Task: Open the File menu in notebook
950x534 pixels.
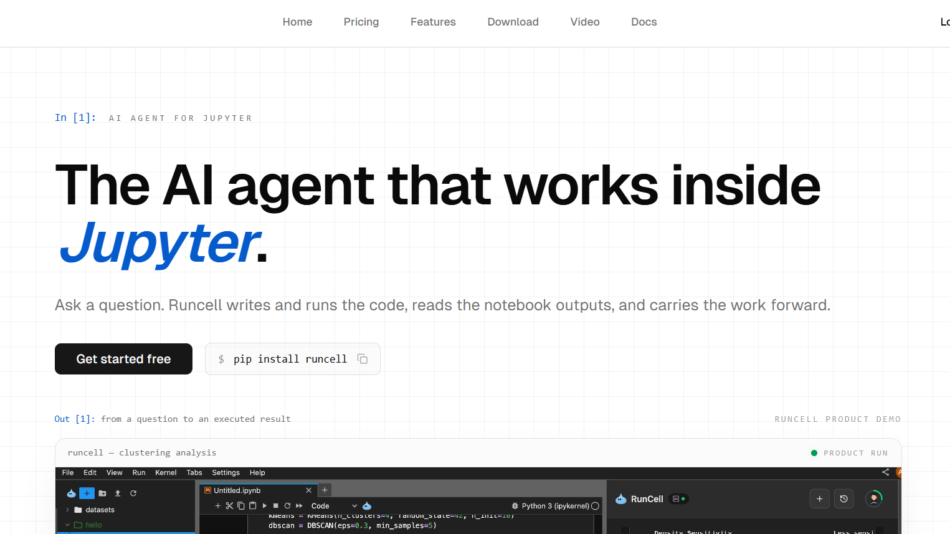Action: [x=68, y=472]
